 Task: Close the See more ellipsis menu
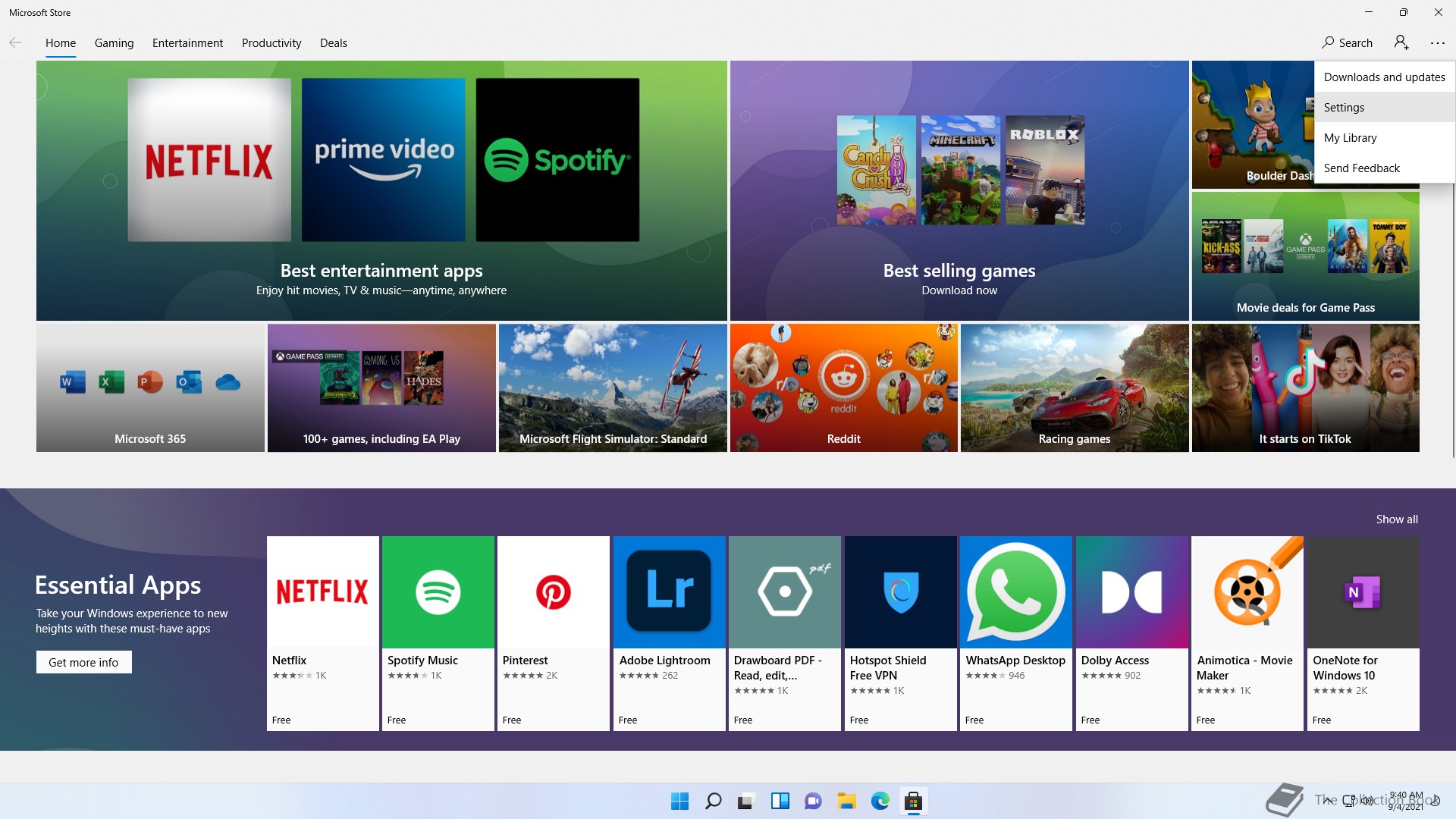(x=1437, y=43)
